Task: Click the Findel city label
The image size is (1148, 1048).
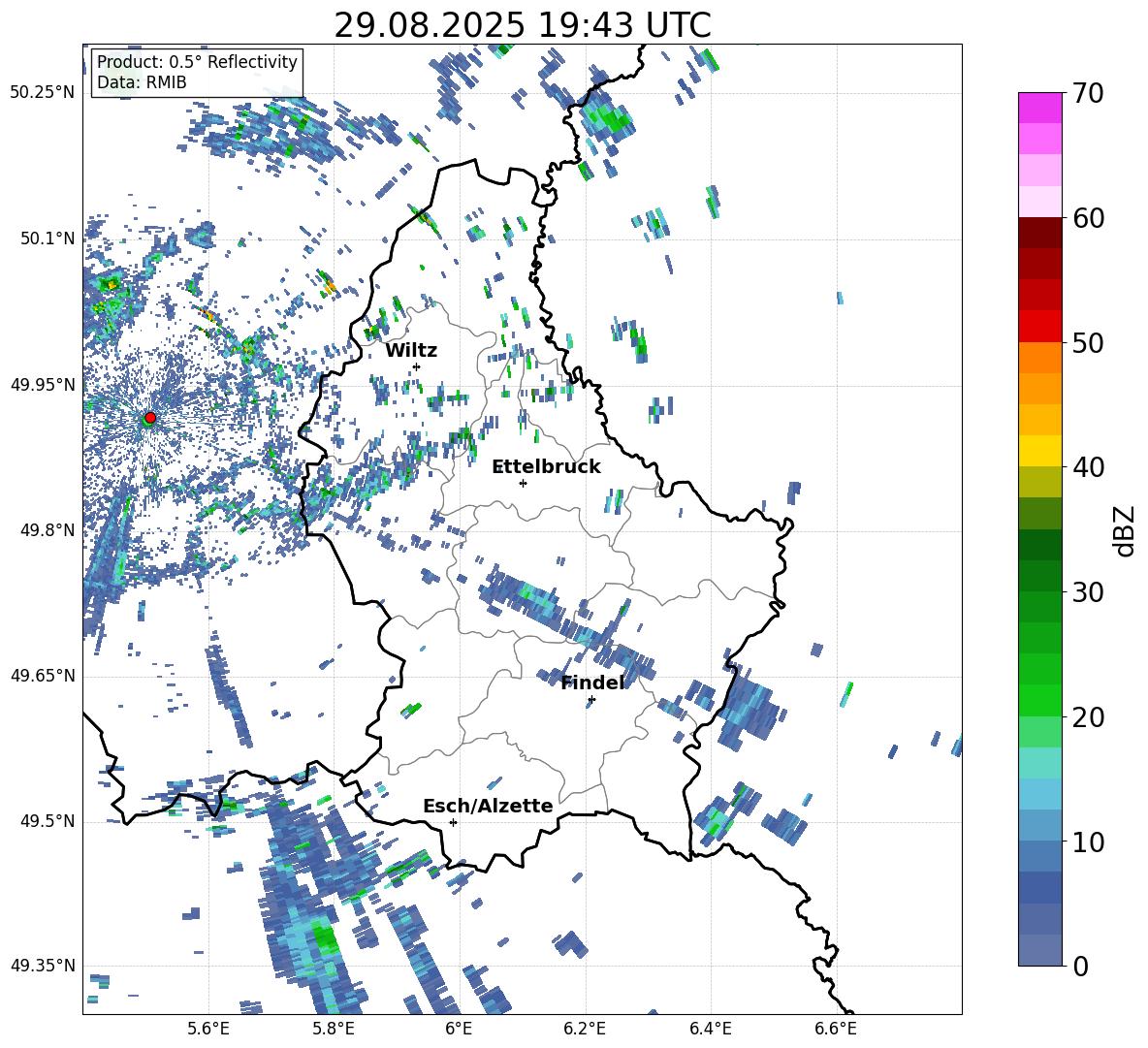Action: click(593, 683)
